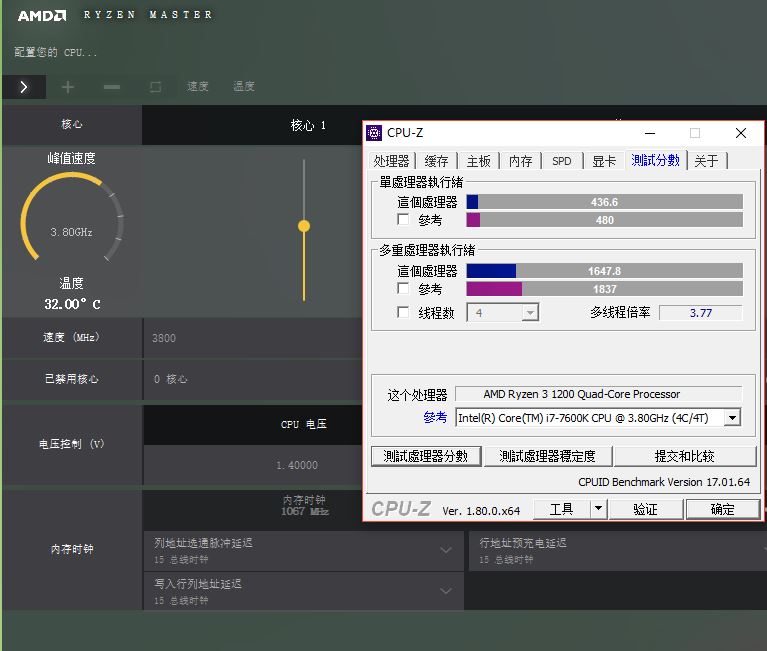Expand 写入行列地址延迟 dropdown
The image size is (767, 651).
pyautogui.click(x=446, y=591)
